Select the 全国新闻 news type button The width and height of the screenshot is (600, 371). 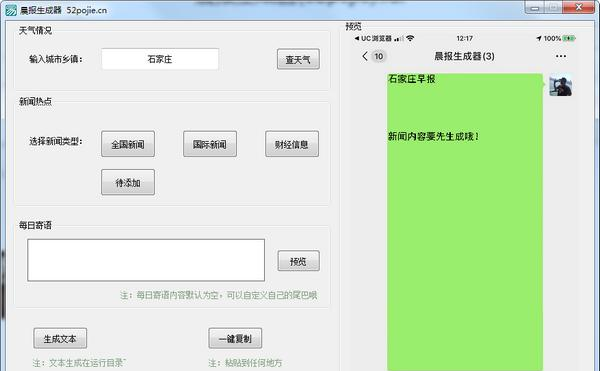pyautogui.click(x=128, y=144)
